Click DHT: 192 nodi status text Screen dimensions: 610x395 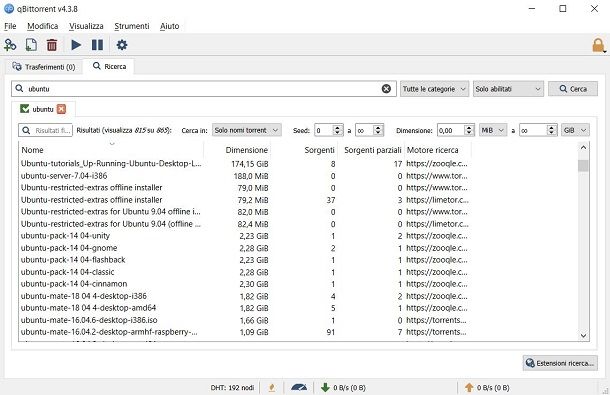(x=232, y=388)
